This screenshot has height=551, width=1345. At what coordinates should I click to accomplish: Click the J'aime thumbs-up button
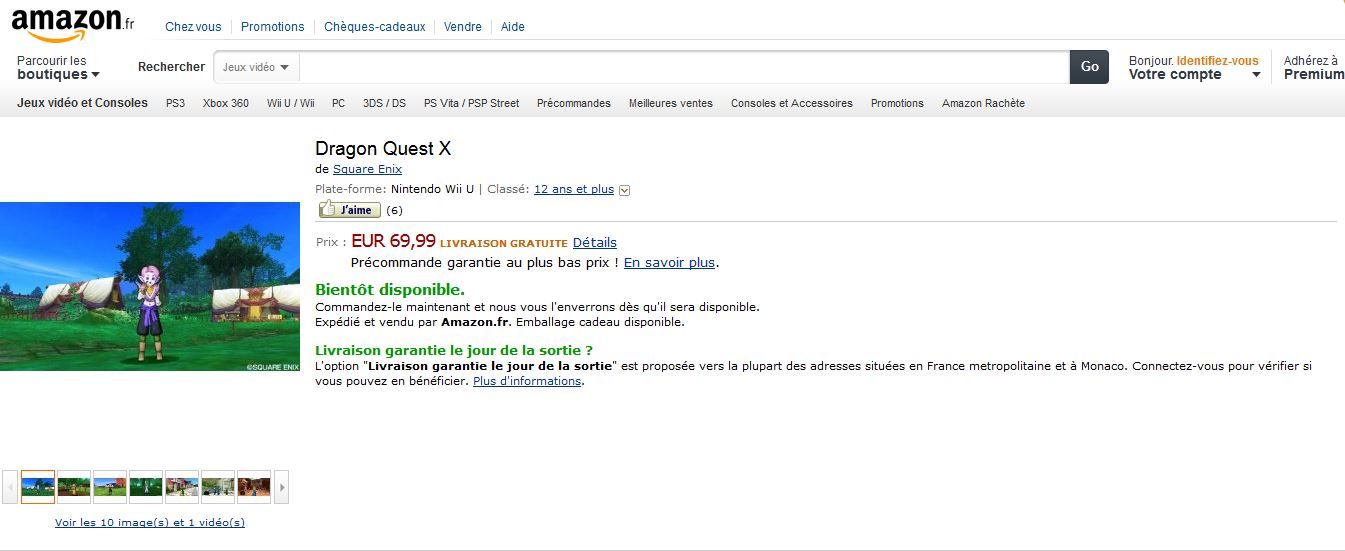(x=349, y=209)
